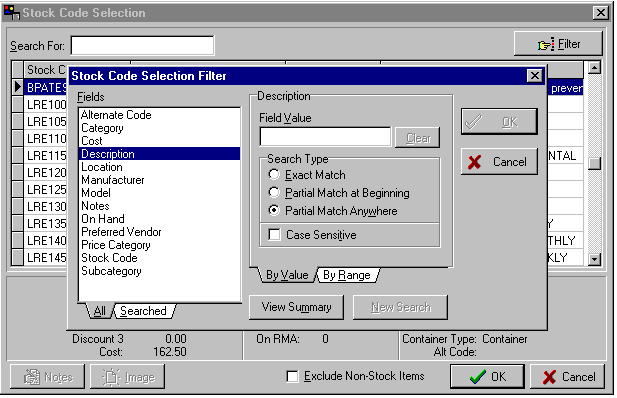Viewport: 617px width, 398px height.
Task: Close the Stock Code Selection Filter dialog
Action: [534, 76]
